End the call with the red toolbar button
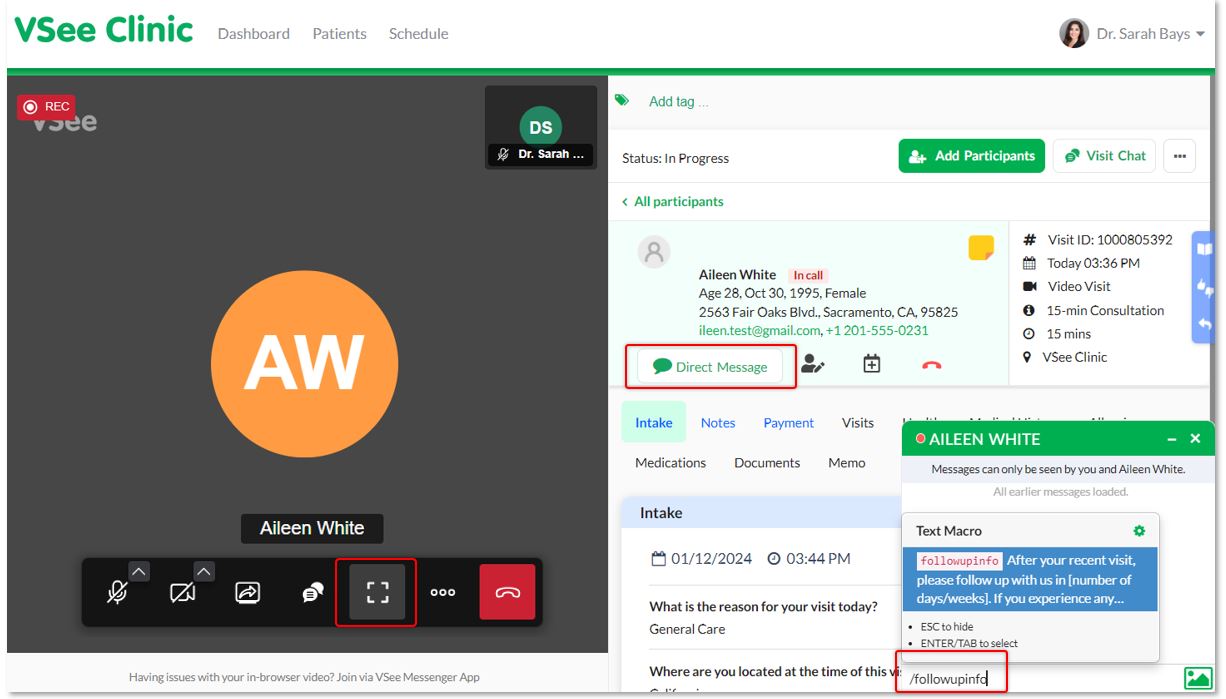 [508, 592]
